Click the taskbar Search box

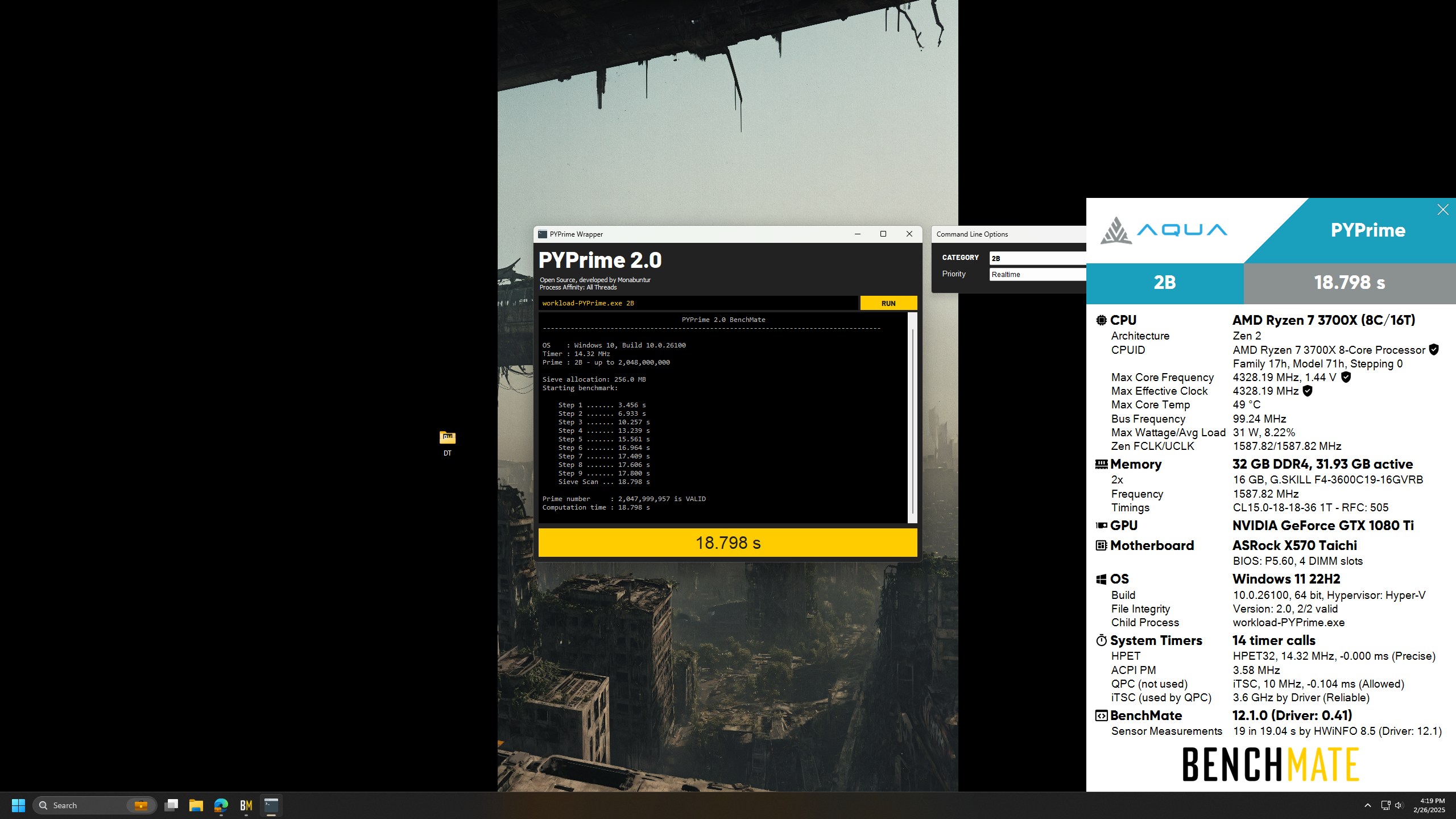point(94,805)
